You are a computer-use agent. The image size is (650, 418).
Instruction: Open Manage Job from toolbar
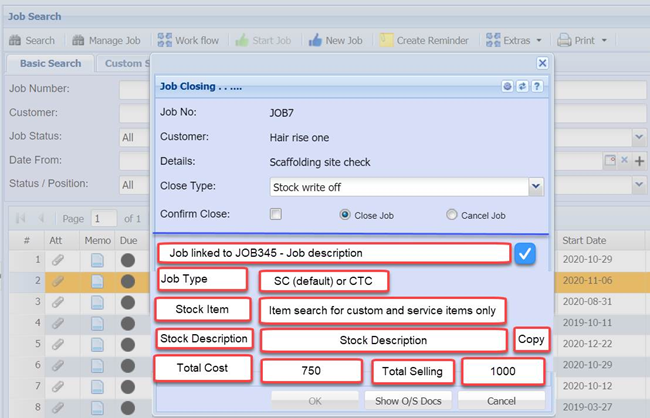[x=78, y=41]
